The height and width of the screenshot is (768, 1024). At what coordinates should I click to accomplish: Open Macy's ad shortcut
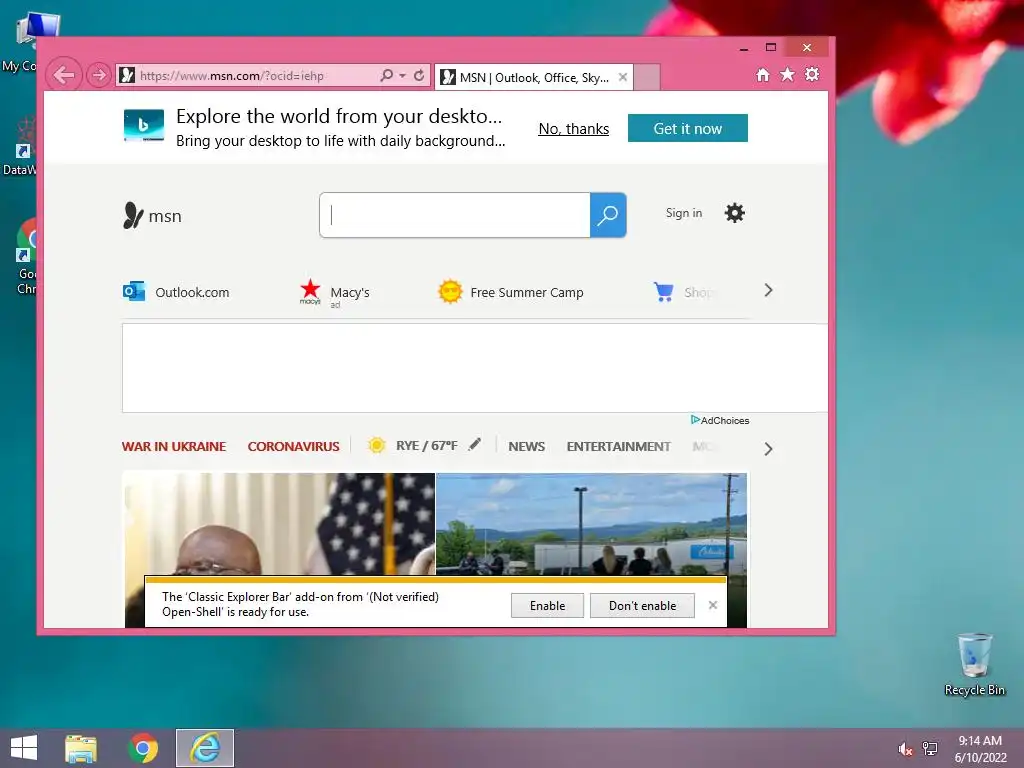click(x=334, y=293)
